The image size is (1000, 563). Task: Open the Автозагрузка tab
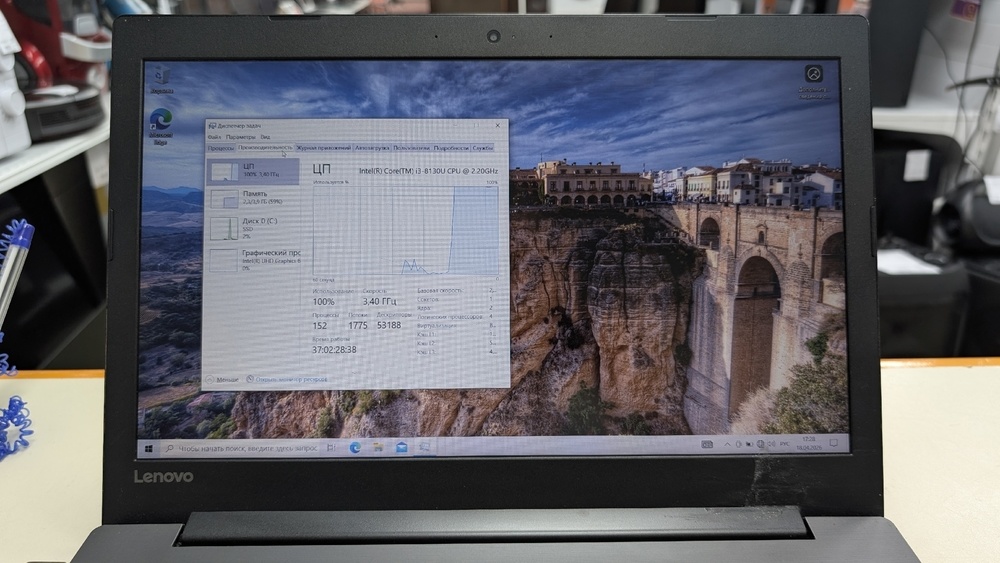[372, 148]
